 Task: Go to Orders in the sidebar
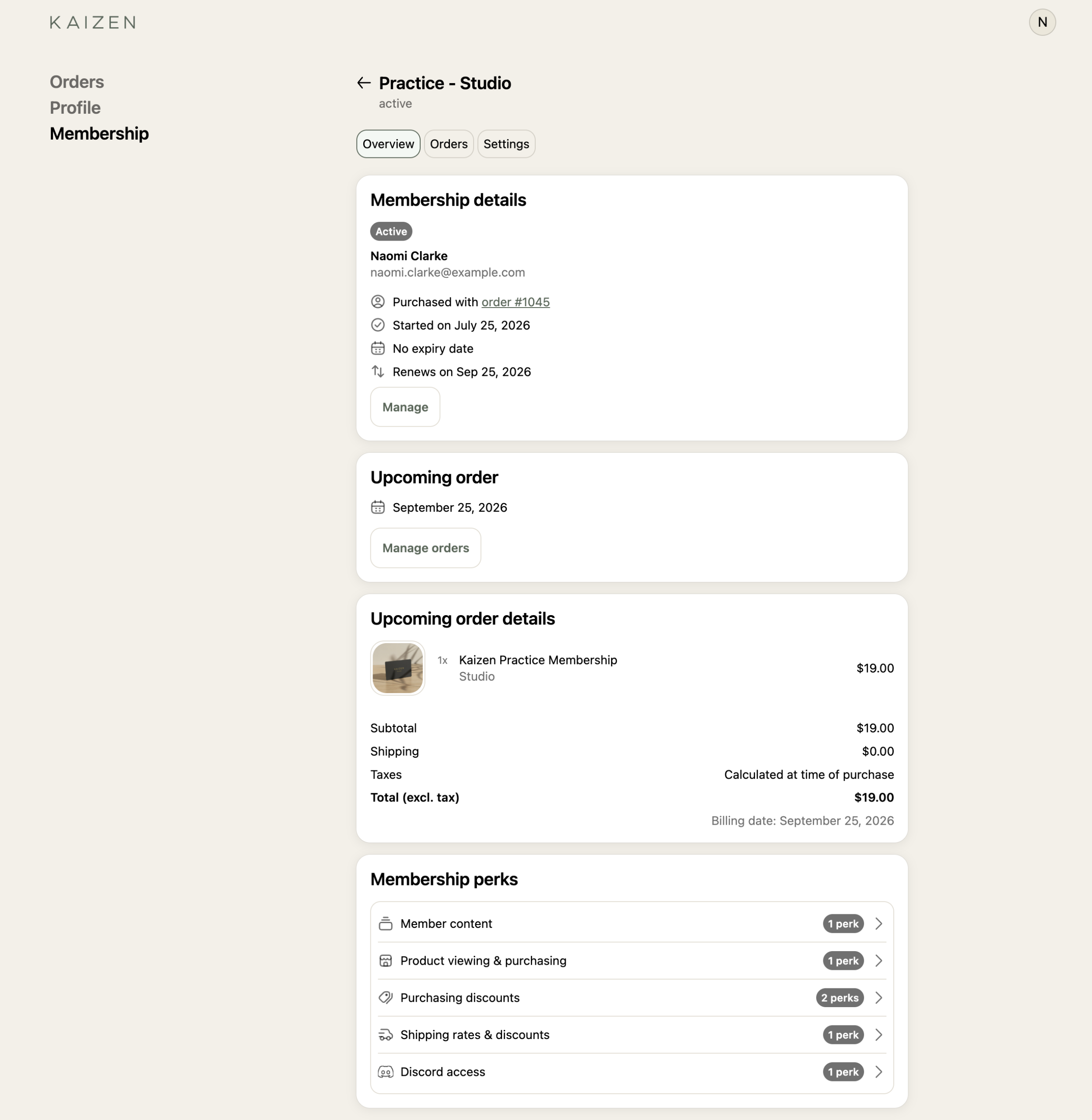[x=77, y=82]
